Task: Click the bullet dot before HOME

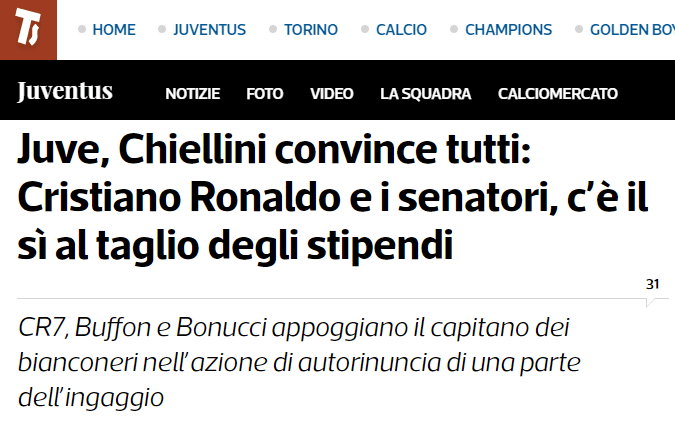Action: pos(81,29)
